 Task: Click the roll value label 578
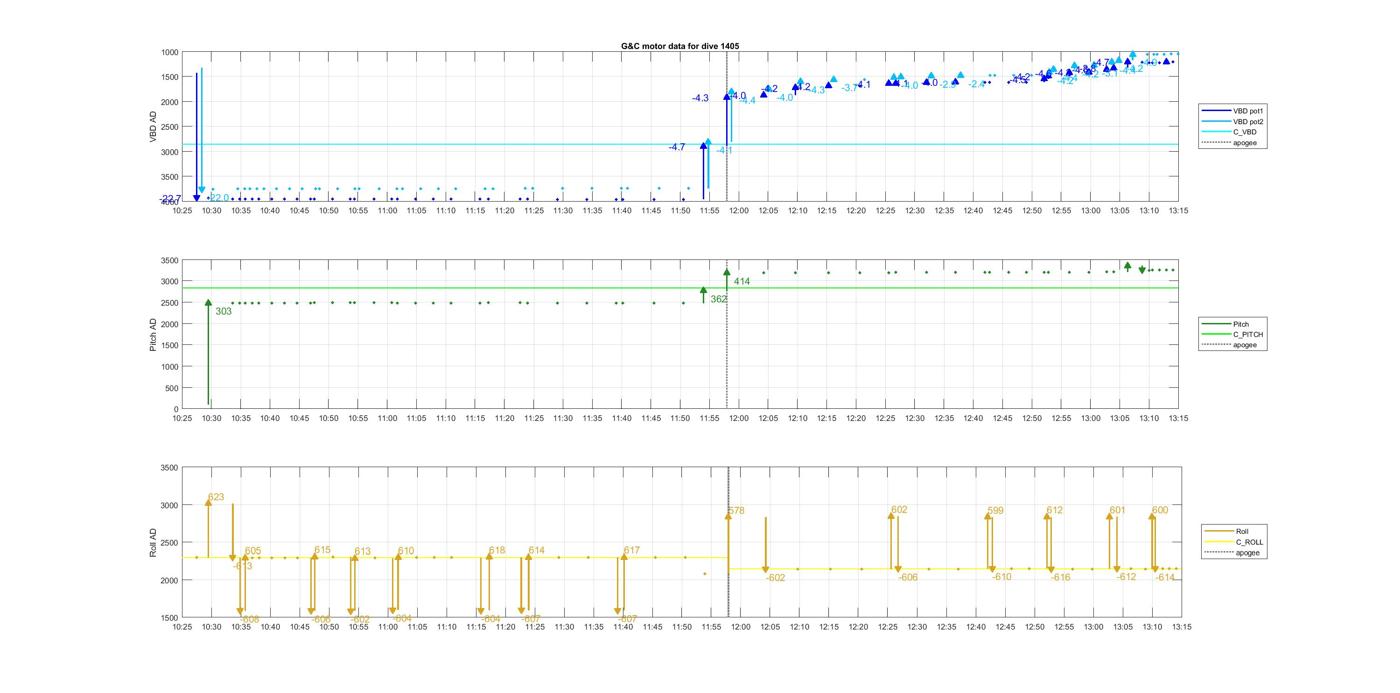click(x=736, y=511)
